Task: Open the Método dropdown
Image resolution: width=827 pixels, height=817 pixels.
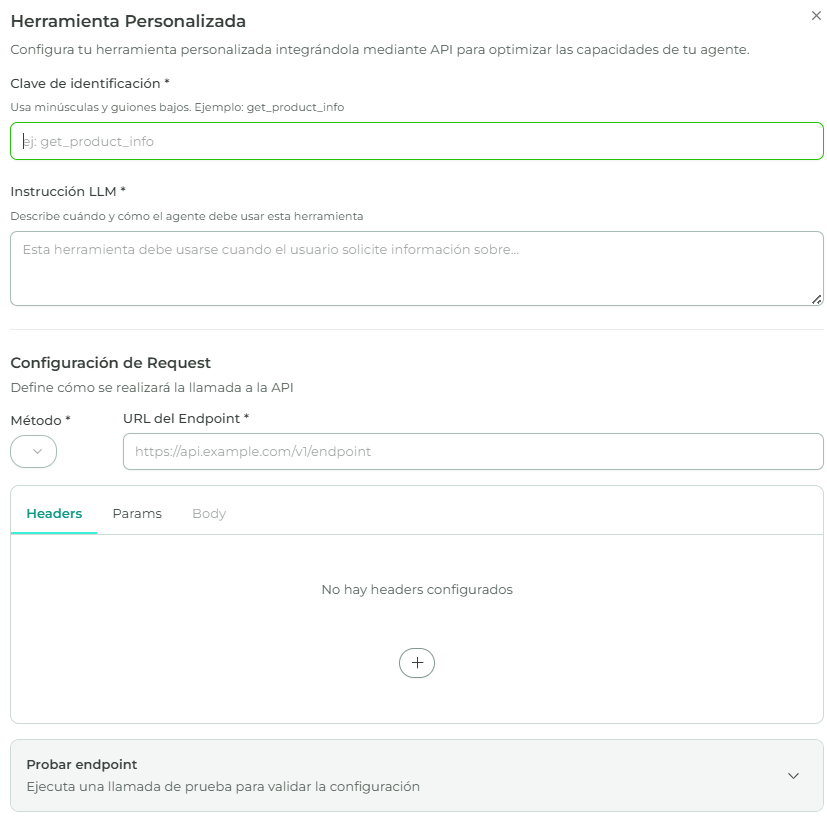Action: pos(34,452)
